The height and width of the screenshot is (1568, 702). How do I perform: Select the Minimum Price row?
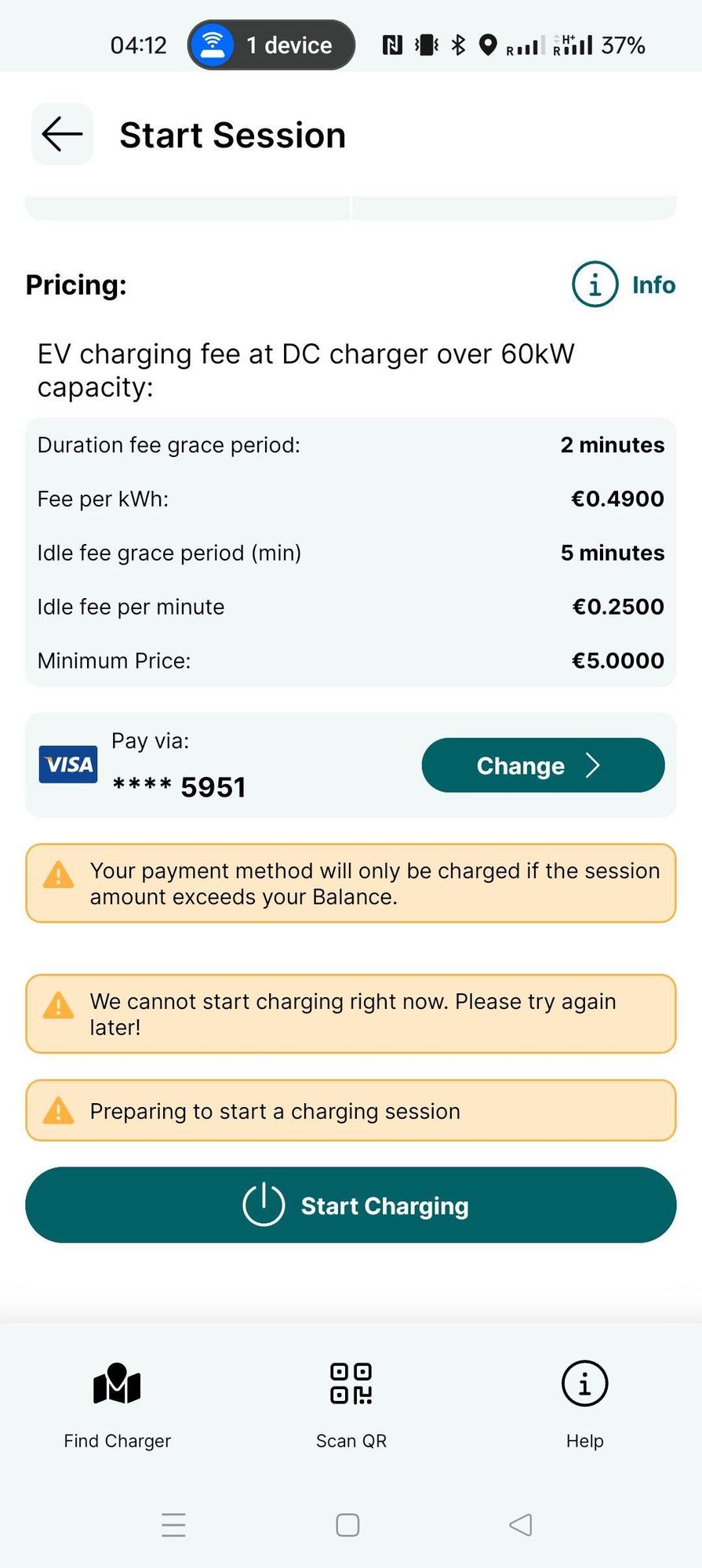point(351,660)
